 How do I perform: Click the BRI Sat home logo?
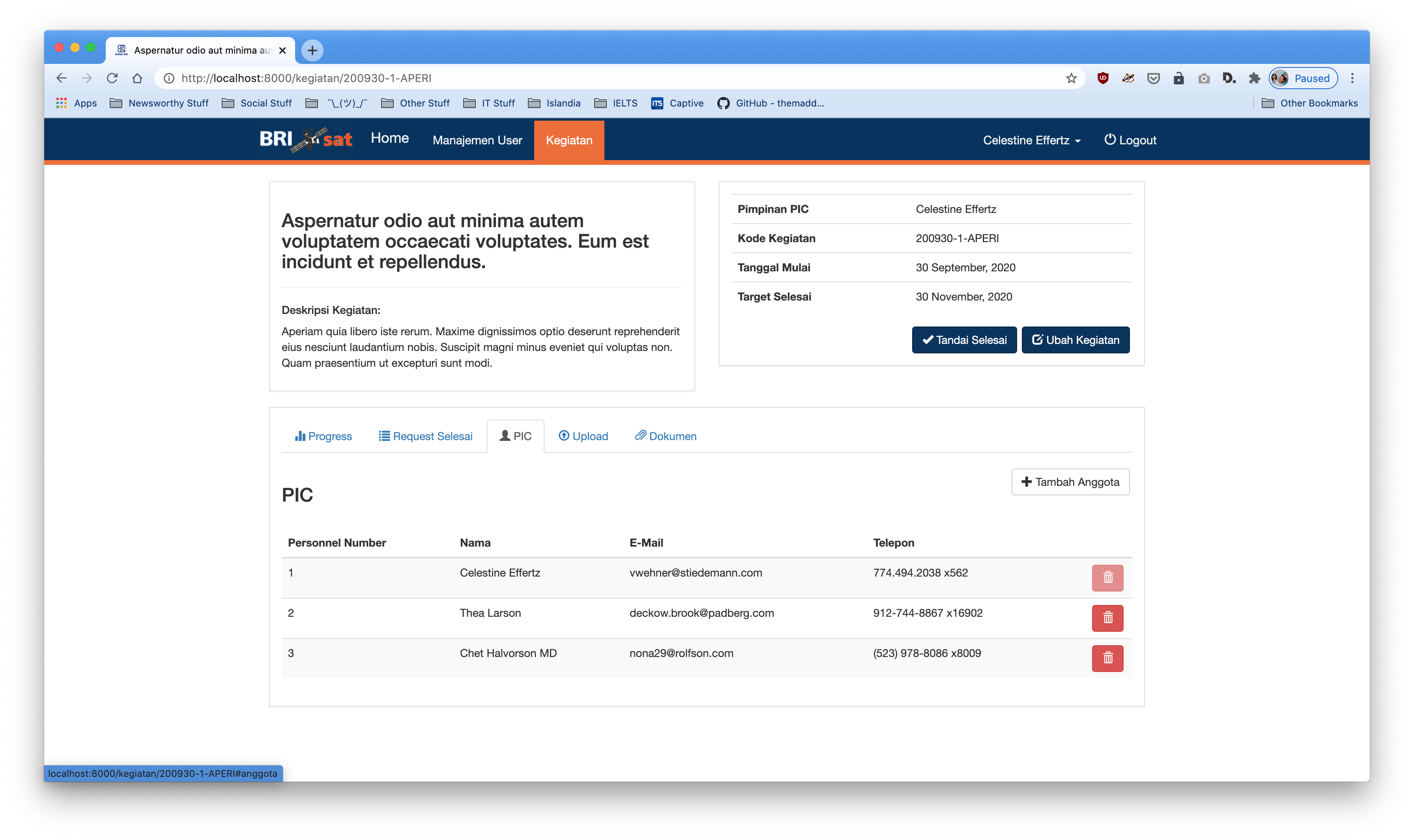pyautogui.click(x=308, y=138)
